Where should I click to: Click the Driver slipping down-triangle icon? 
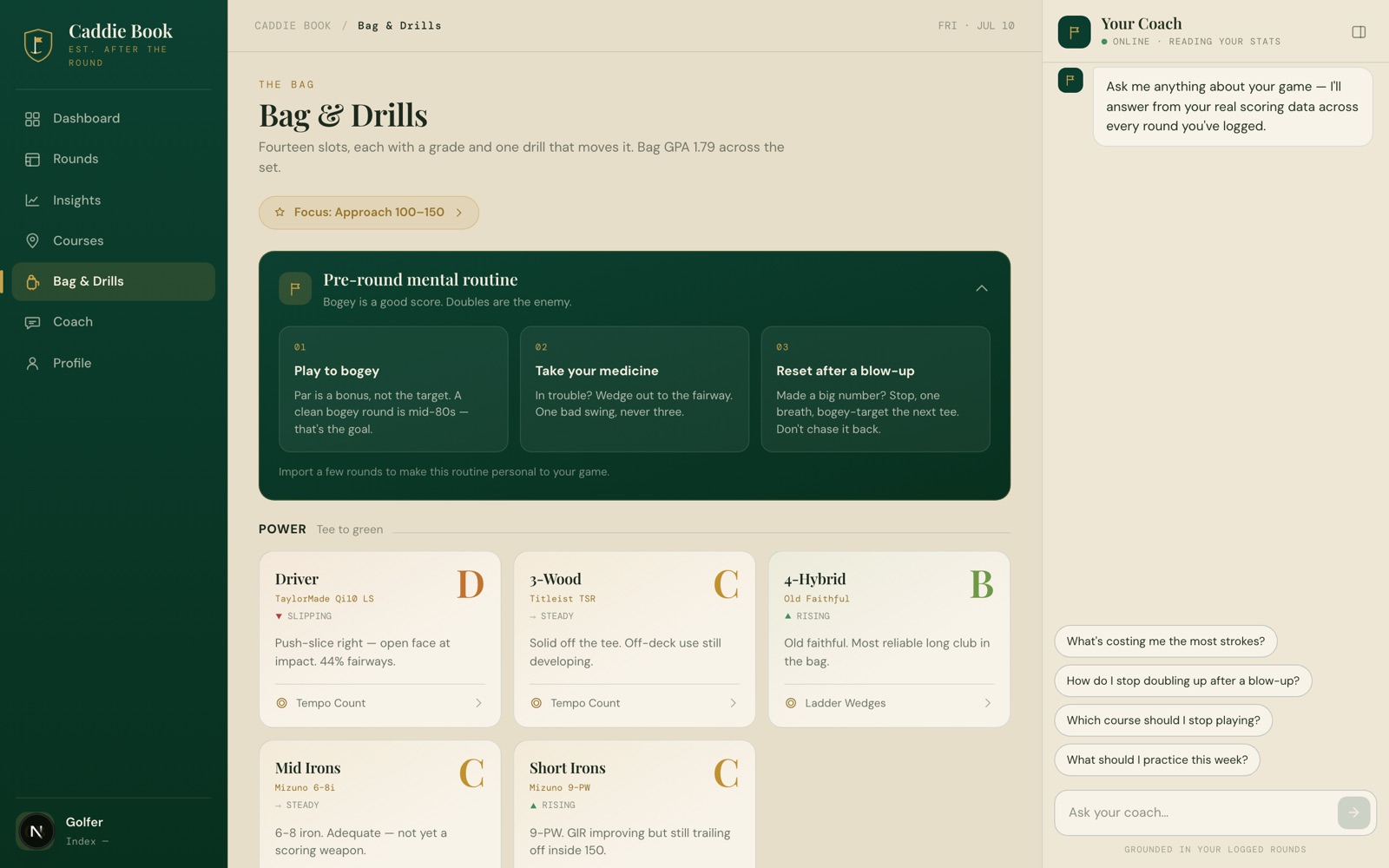[x=279, y=616]
